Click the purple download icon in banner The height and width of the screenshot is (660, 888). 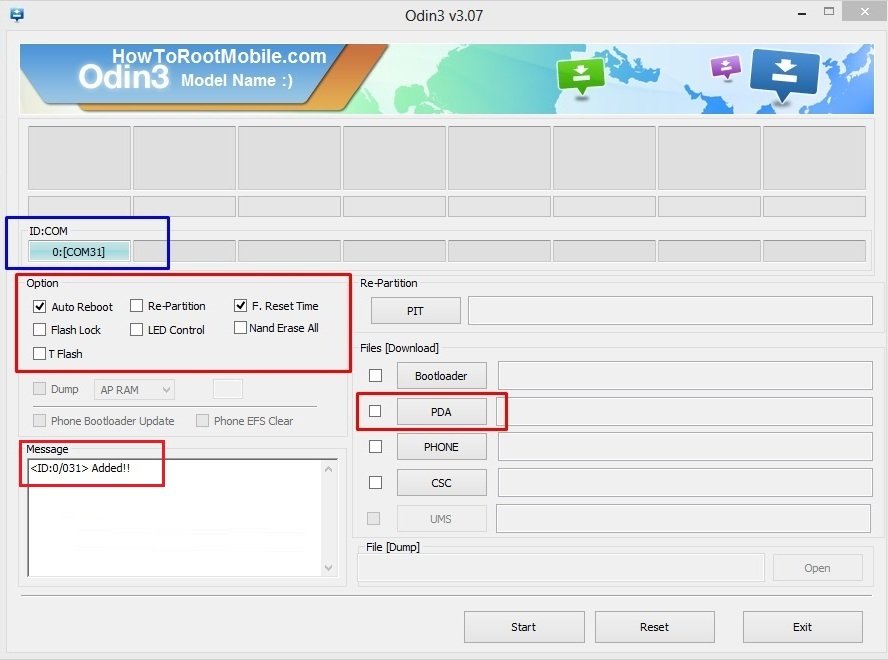(725, 67)
